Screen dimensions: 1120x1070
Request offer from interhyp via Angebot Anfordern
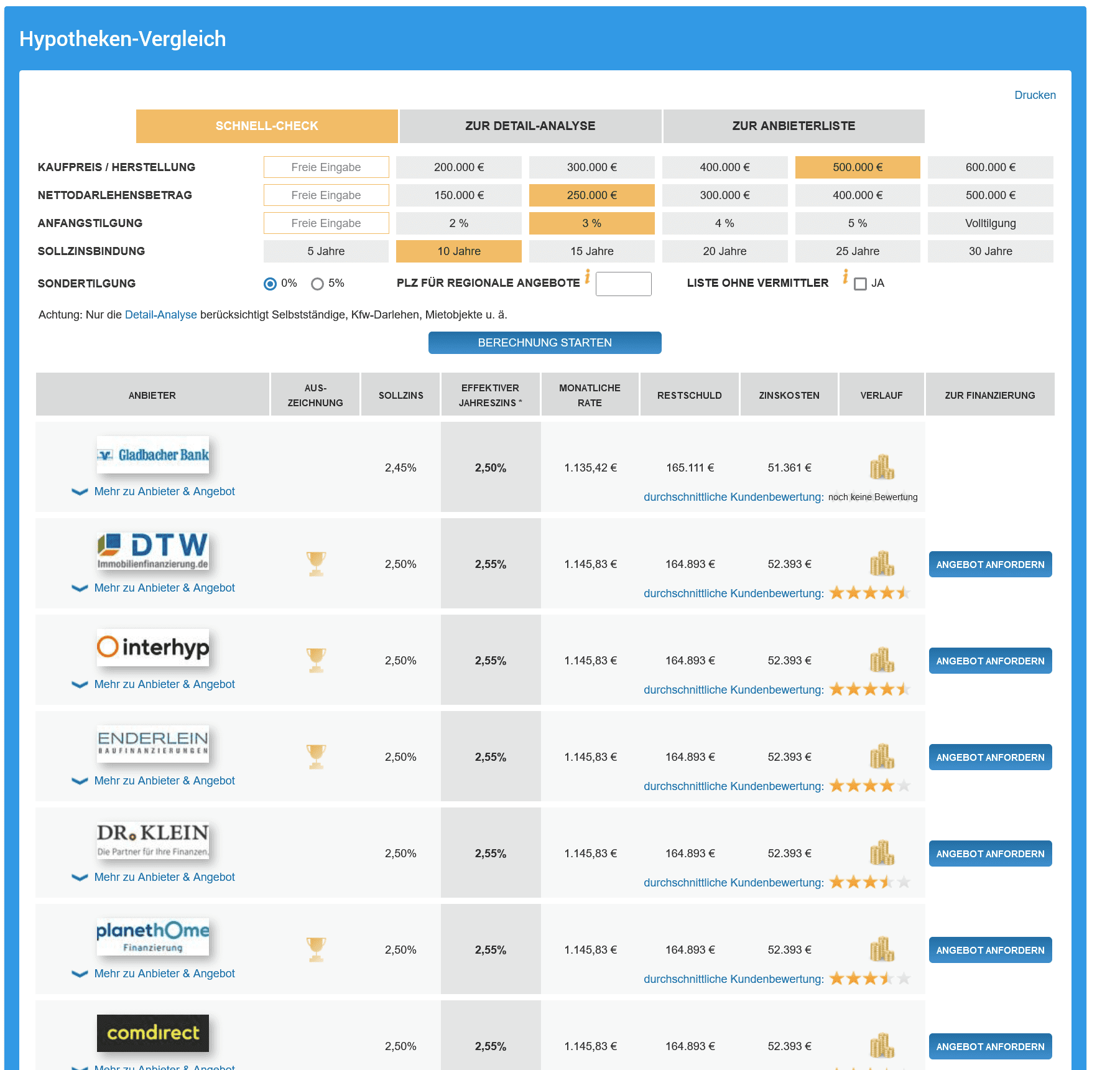pos(991,661)
